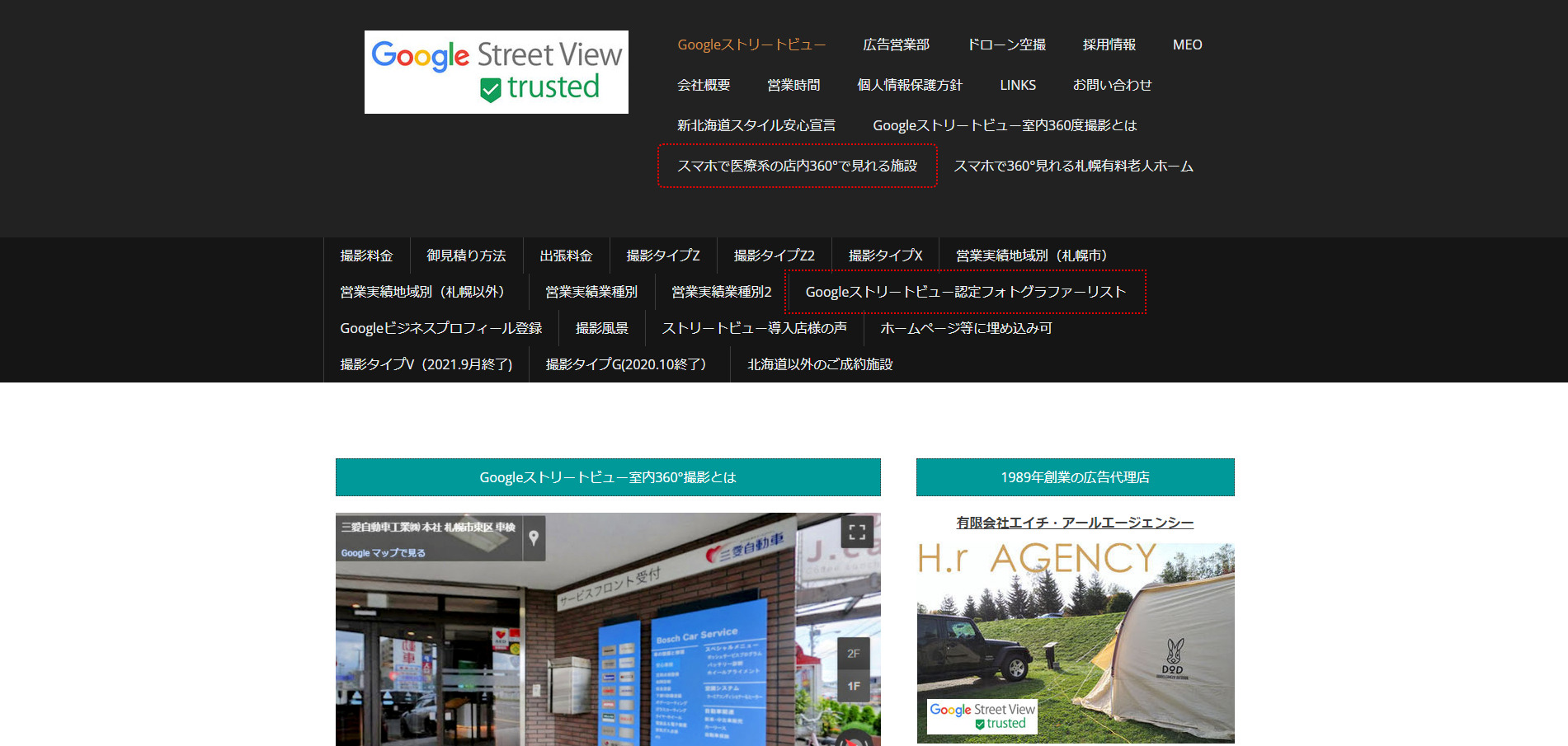The image size is (1568, 746).
Task: View 撮影風景 page
Action: 602,328
